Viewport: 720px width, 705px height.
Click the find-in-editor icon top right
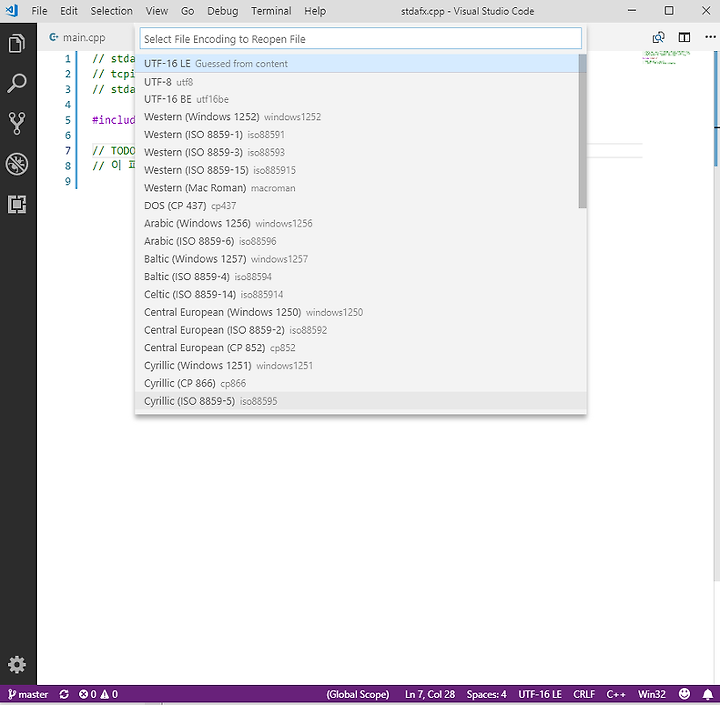[658, 38]
